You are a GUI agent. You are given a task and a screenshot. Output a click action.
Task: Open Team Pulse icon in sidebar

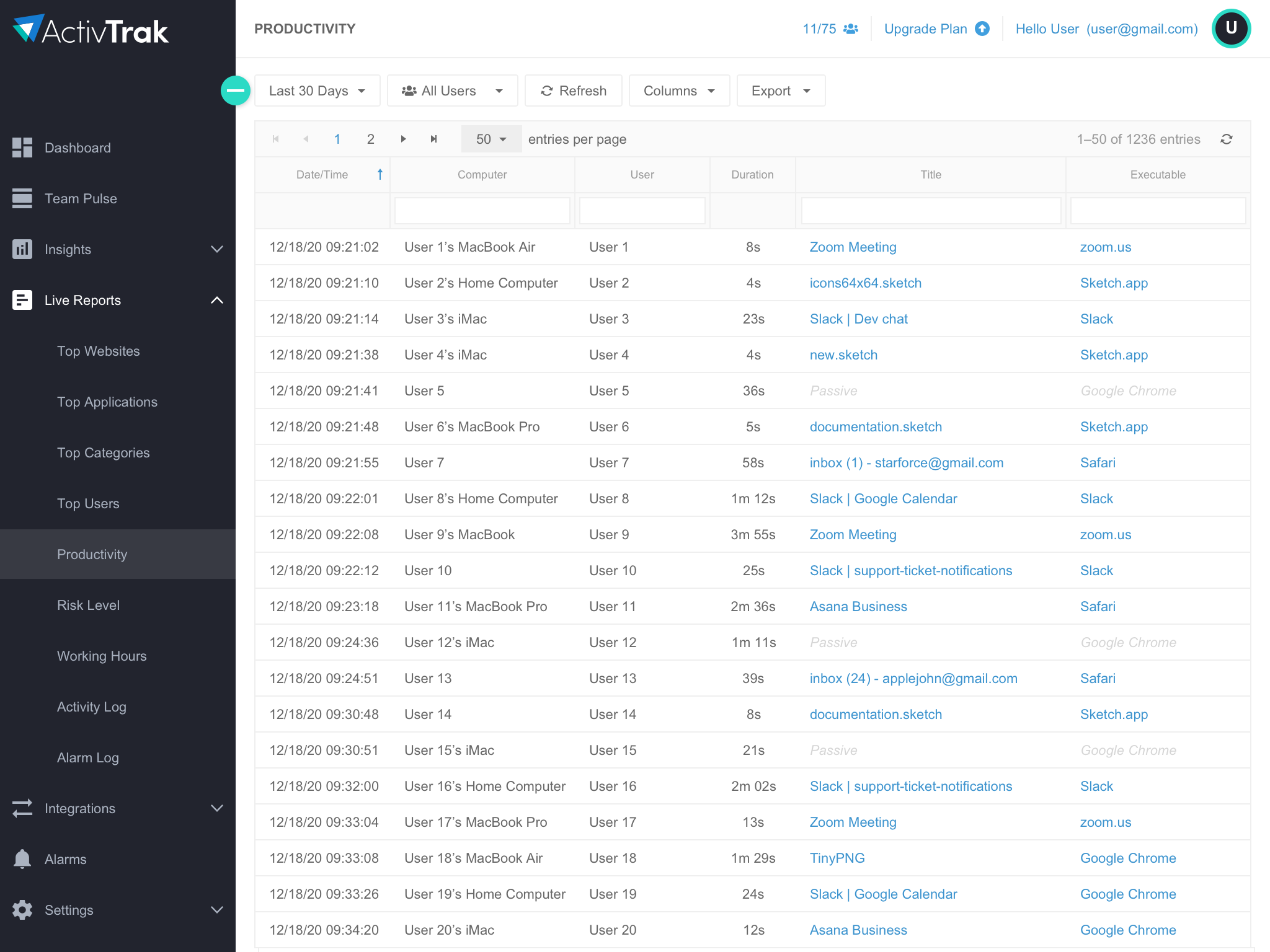click(22, 198)
